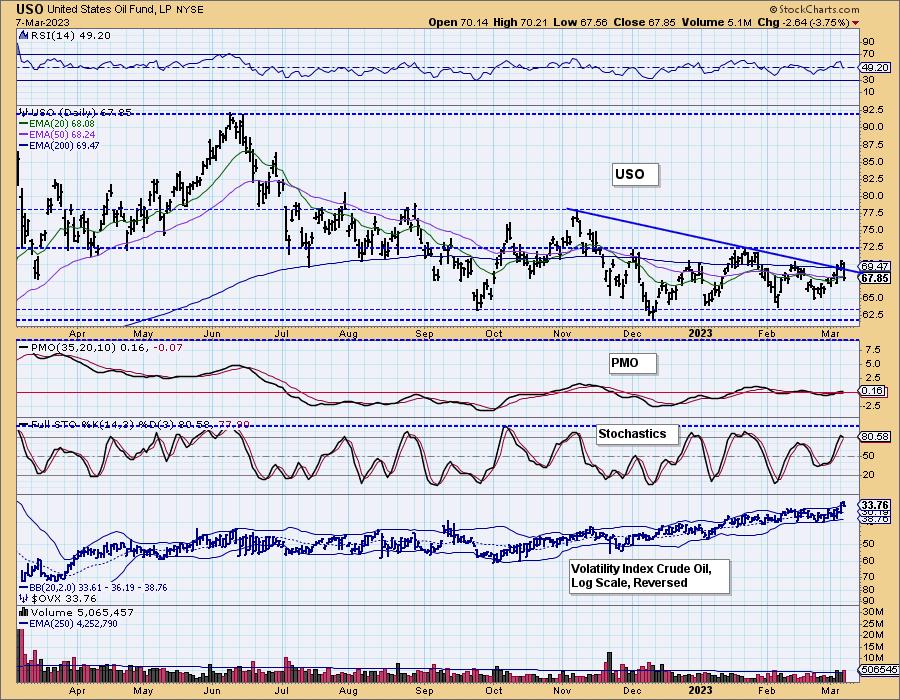The width and height of the screenshot is (900, 700).
Task: Click the 87.5 price axis label
Action: pos(872,144)
